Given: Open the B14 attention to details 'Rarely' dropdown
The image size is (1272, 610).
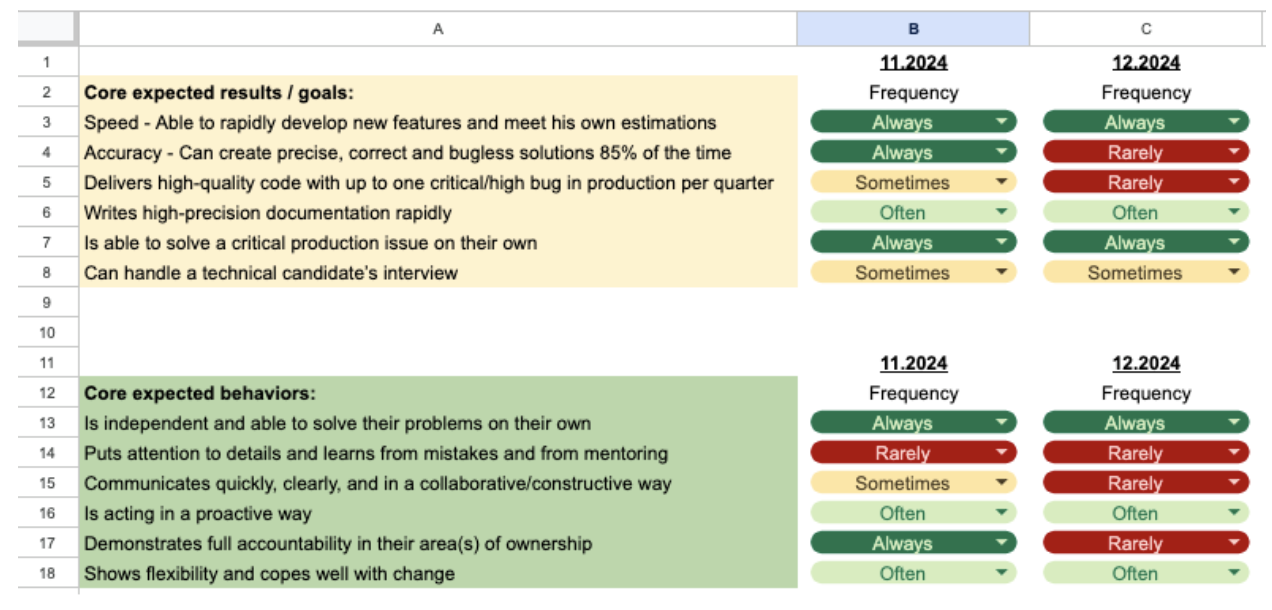Looking at the screenshot, I should click(x=913, y=453).
